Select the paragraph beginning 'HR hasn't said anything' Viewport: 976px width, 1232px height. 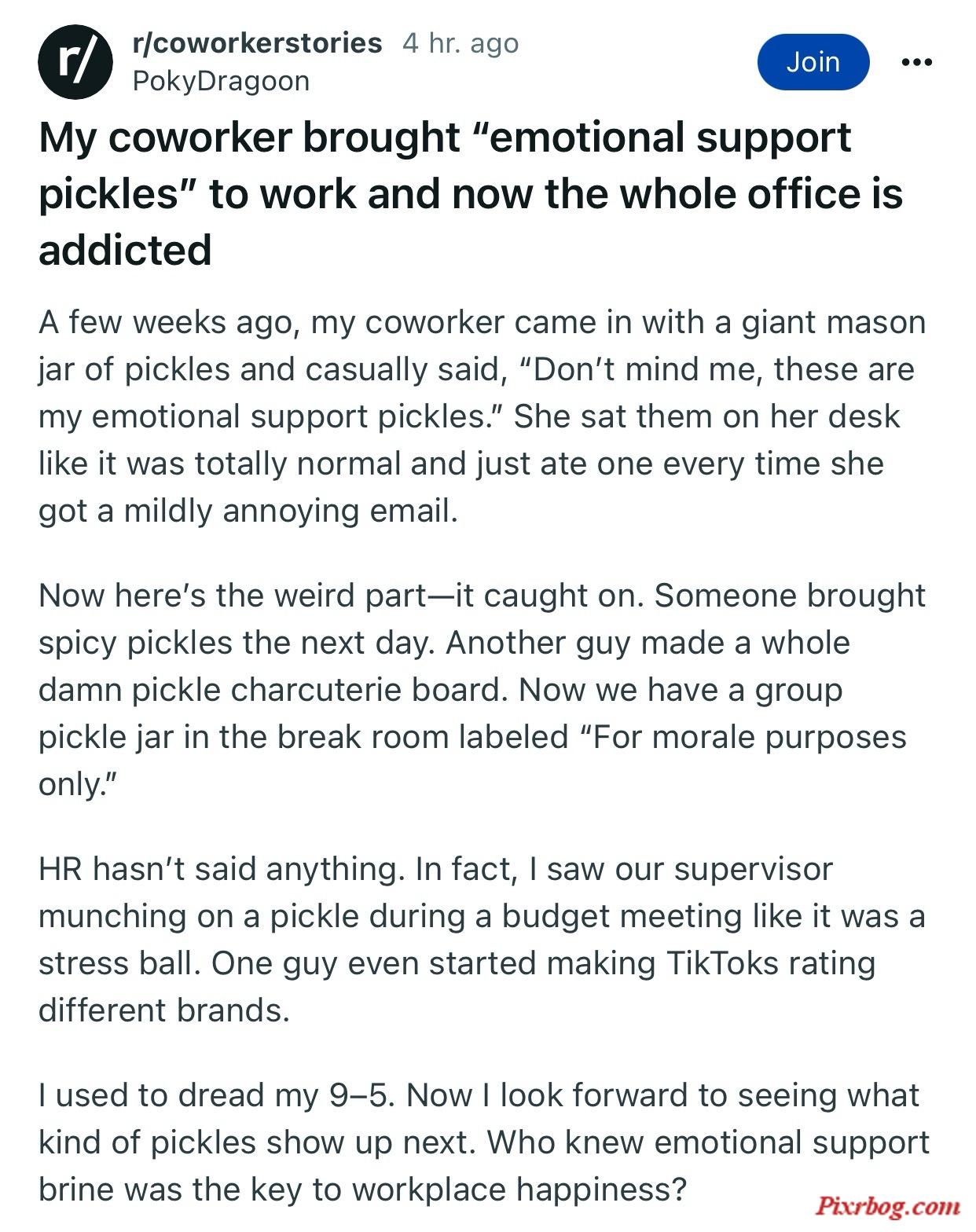pos(482,940)
